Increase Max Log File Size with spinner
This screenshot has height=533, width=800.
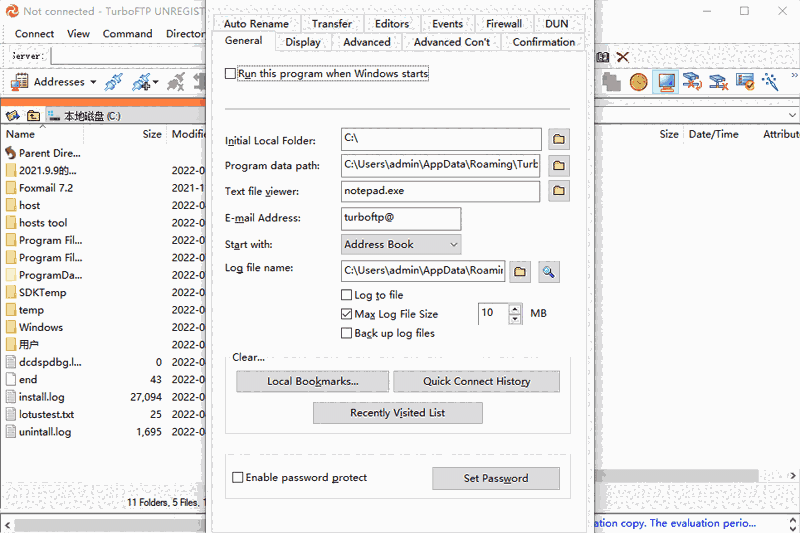tap(515, 309)
